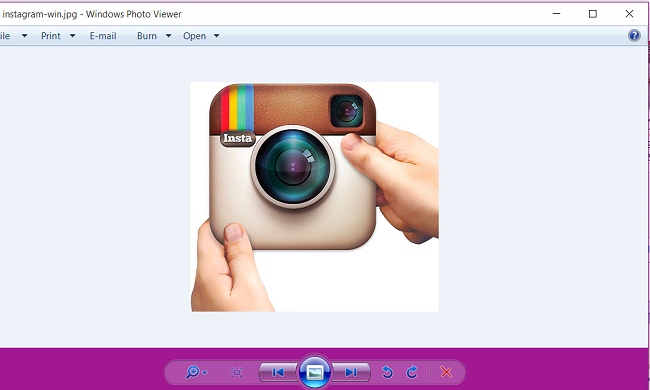Click the displayed Instagram image
The height and width of the screenshot is (390, 650).
tap(314, 196)
